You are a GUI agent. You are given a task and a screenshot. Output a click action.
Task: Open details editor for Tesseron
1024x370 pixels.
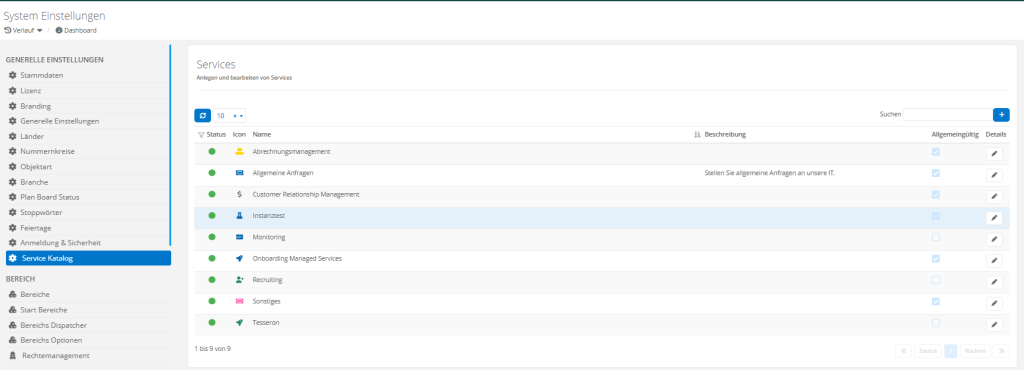[994, 325]
